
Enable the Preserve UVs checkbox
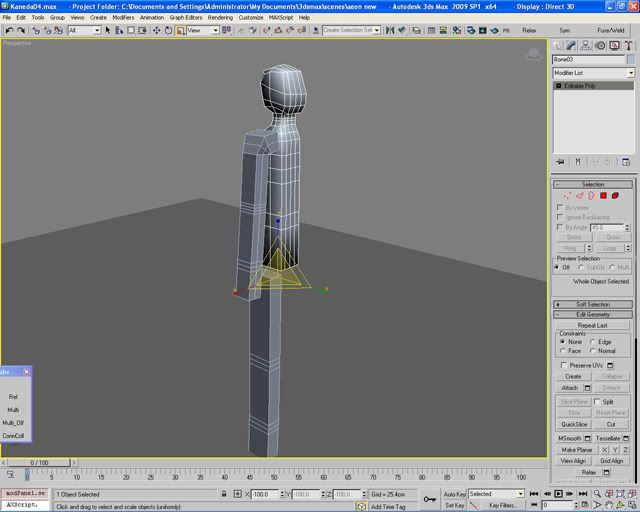(563, 365)
